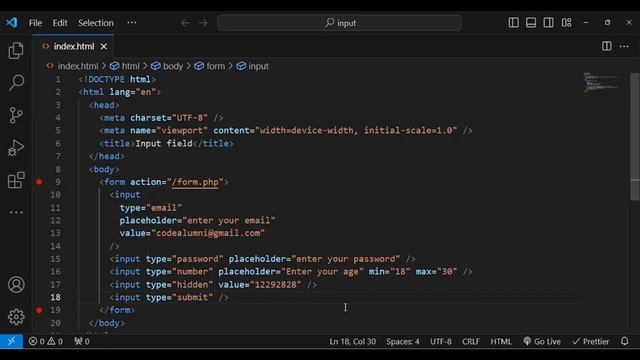Start Go Live server
This screenshot has height=360, width=640.
(542, 341)
